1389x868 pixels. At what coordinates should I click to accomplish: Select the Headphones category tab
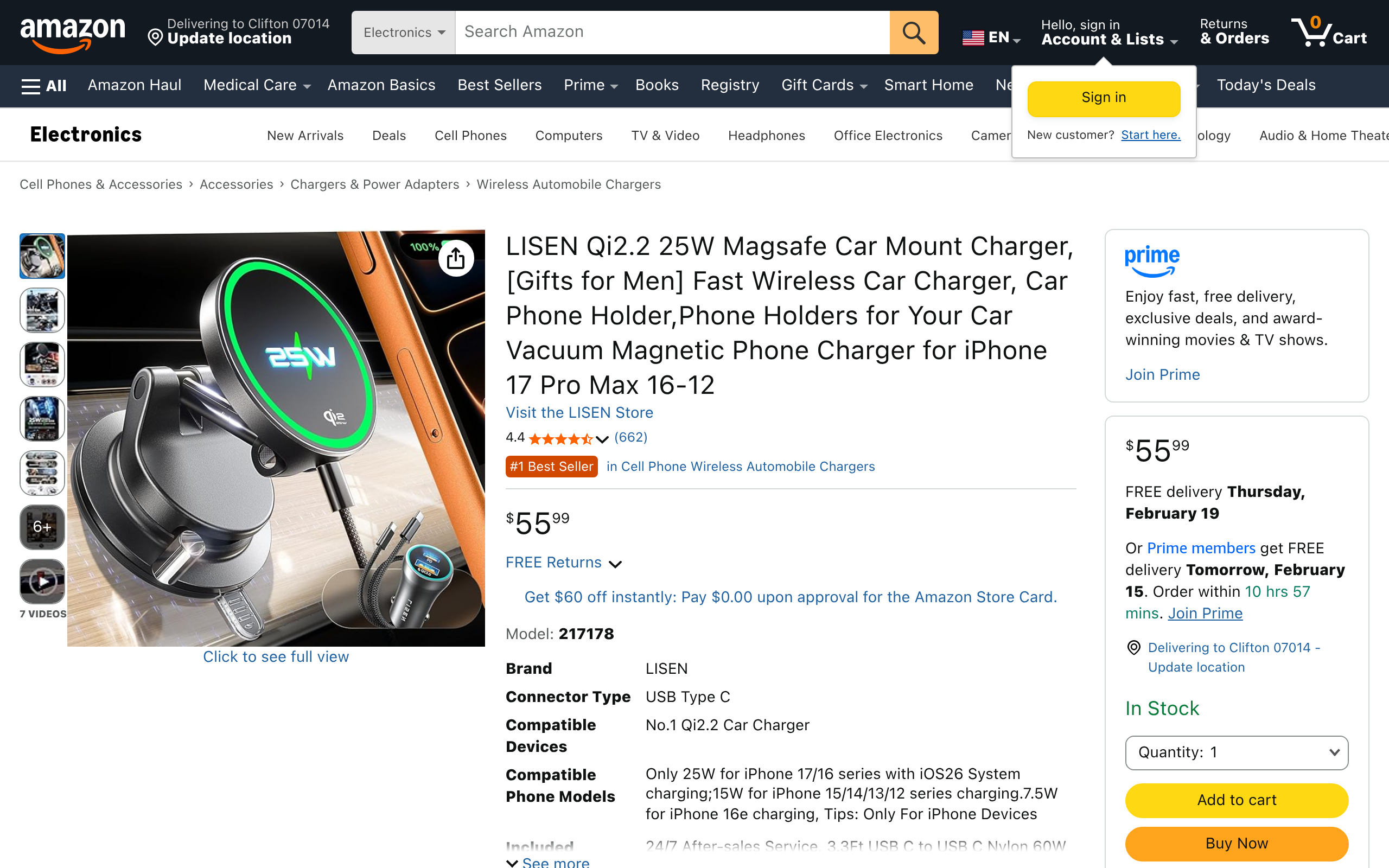[x=766, y=136]
